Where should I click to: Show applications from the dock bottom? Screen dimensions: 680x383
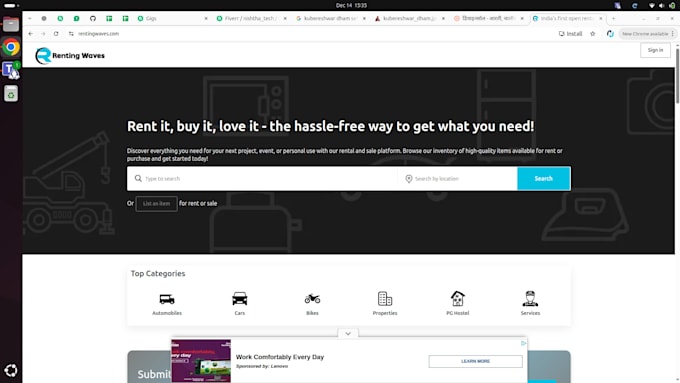(11, 370)
